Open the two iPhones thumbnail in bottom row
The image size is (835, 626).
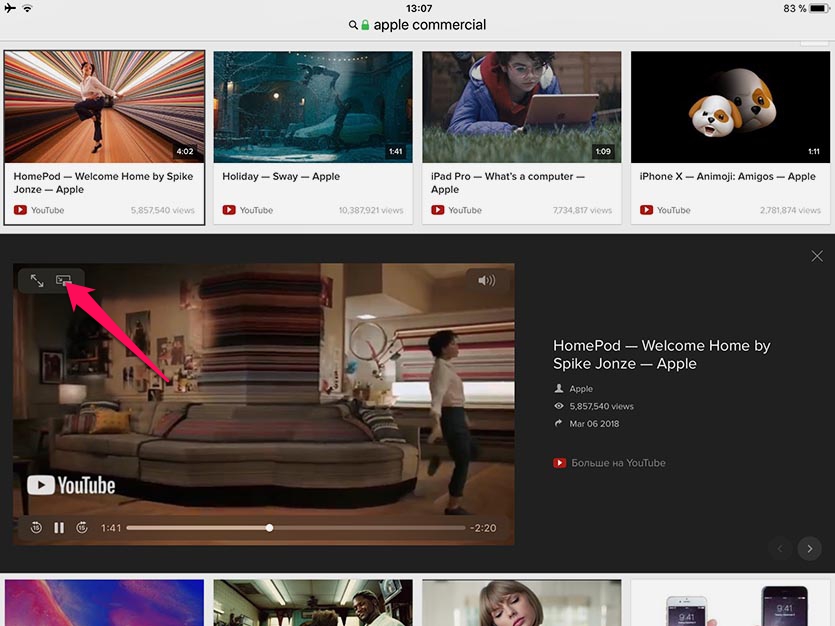click(730, 603)
